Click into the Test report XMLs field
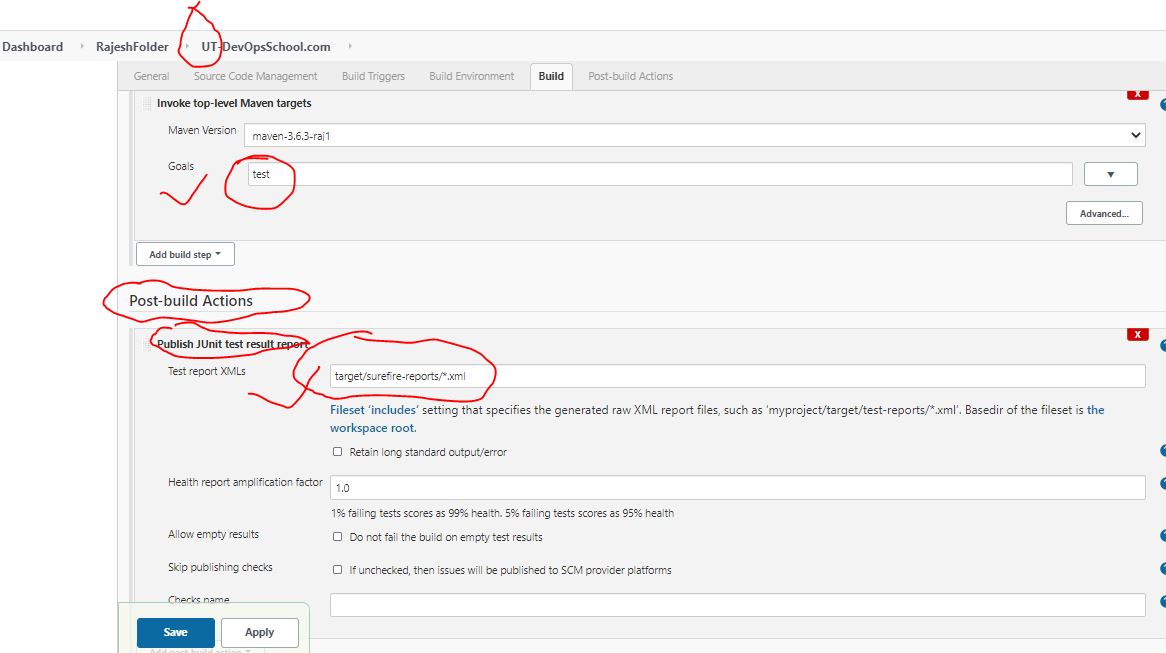The image size is (1166, 653). [x=736, y=376]
